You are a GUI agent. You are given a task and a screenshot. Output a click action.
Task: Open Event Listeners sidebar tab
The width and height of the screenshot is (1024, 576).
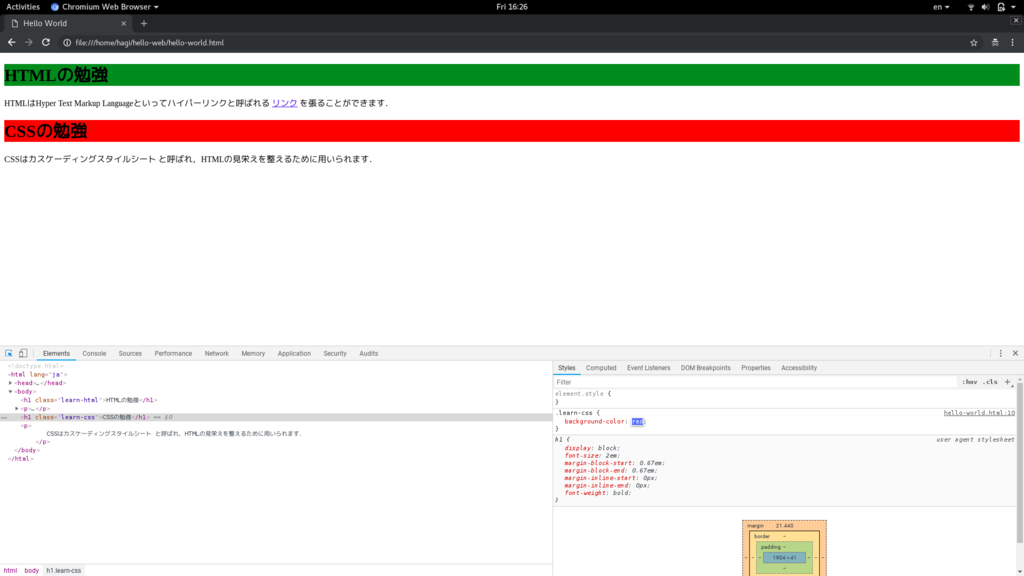coord(648,368)
